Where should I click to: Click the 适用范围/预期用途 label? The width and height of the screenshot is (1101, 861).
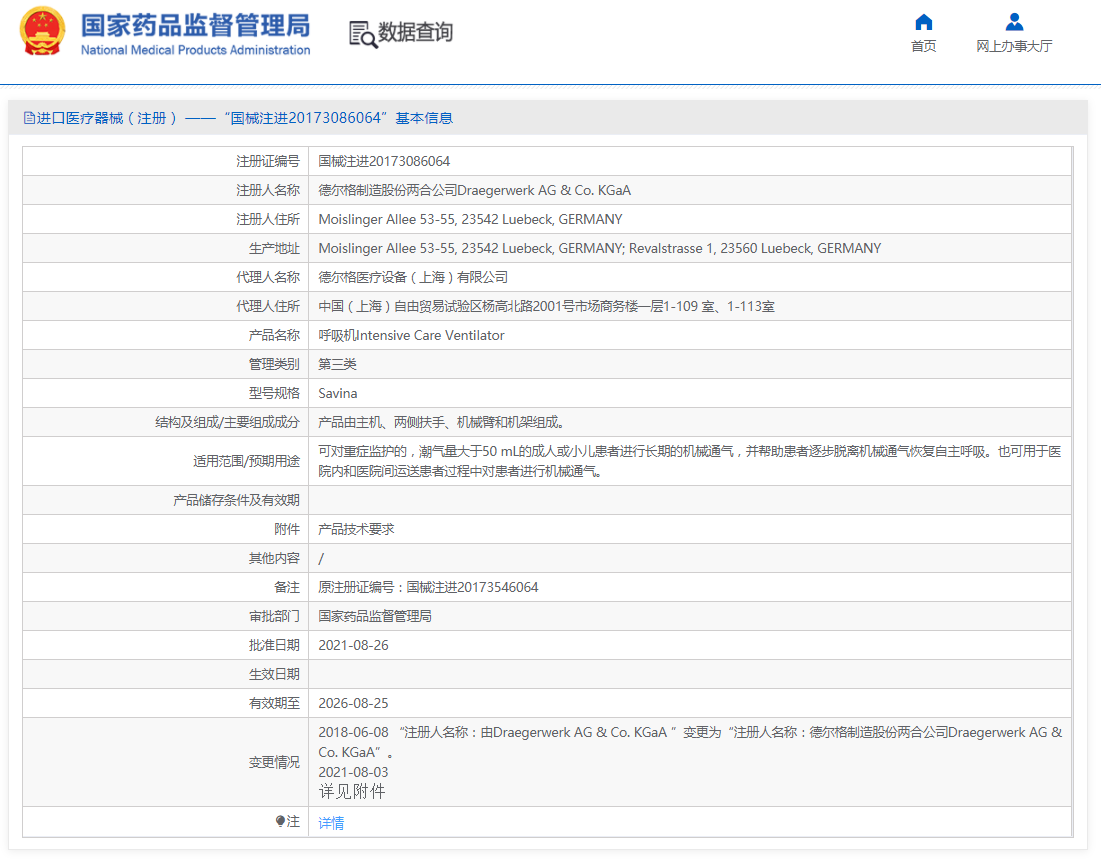246,461
